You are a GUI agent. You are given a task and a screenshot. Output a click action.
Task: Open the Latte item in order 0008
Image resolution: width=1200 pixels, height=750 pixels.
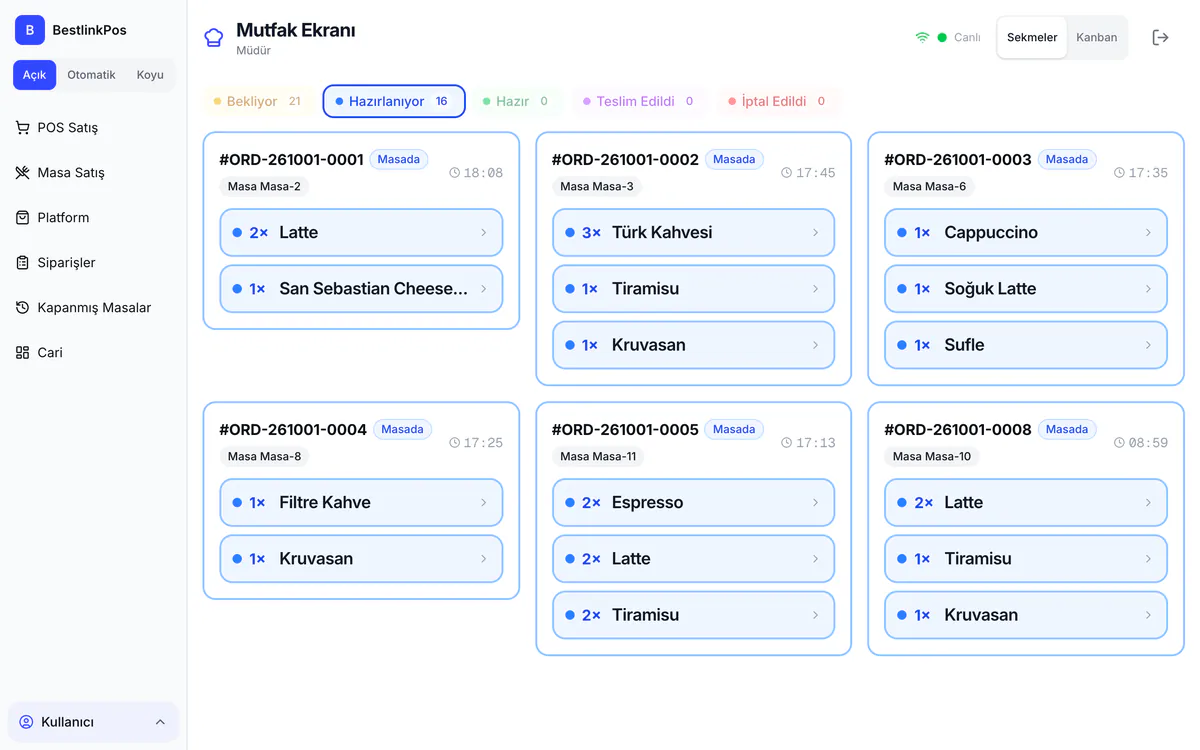pos(1026,503)
